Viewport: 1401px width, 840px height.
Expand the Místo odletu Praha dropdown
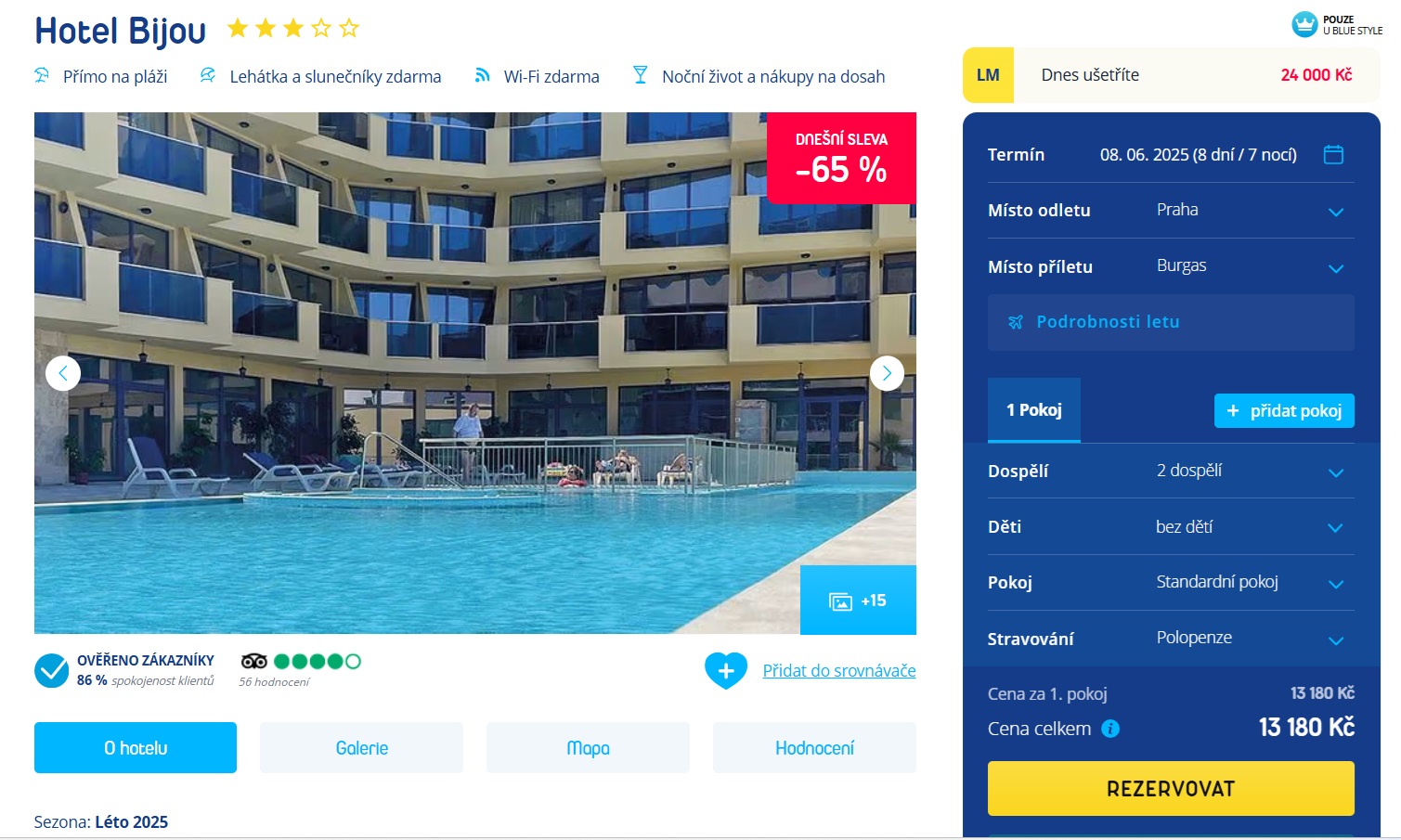coord(1171,211)
